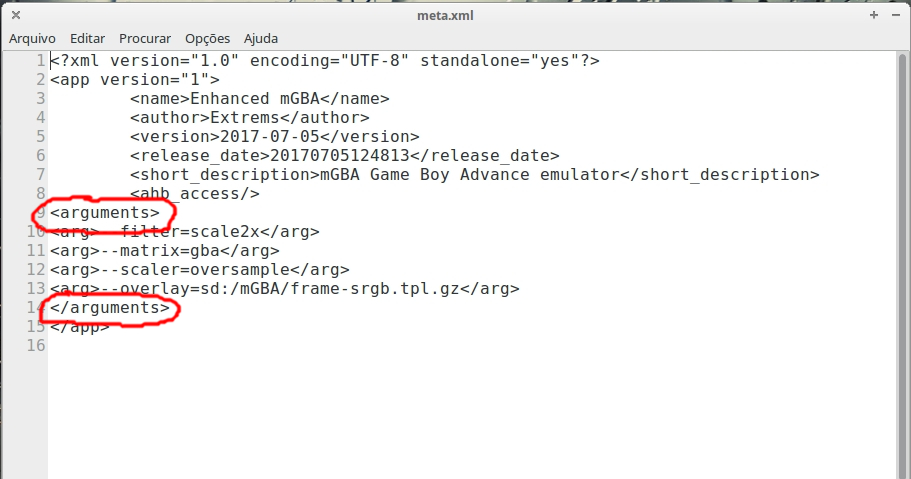Viewport: 911px width, 479px height.
Task: Open the Arquivo menu
Action: [x=33, y=38]
